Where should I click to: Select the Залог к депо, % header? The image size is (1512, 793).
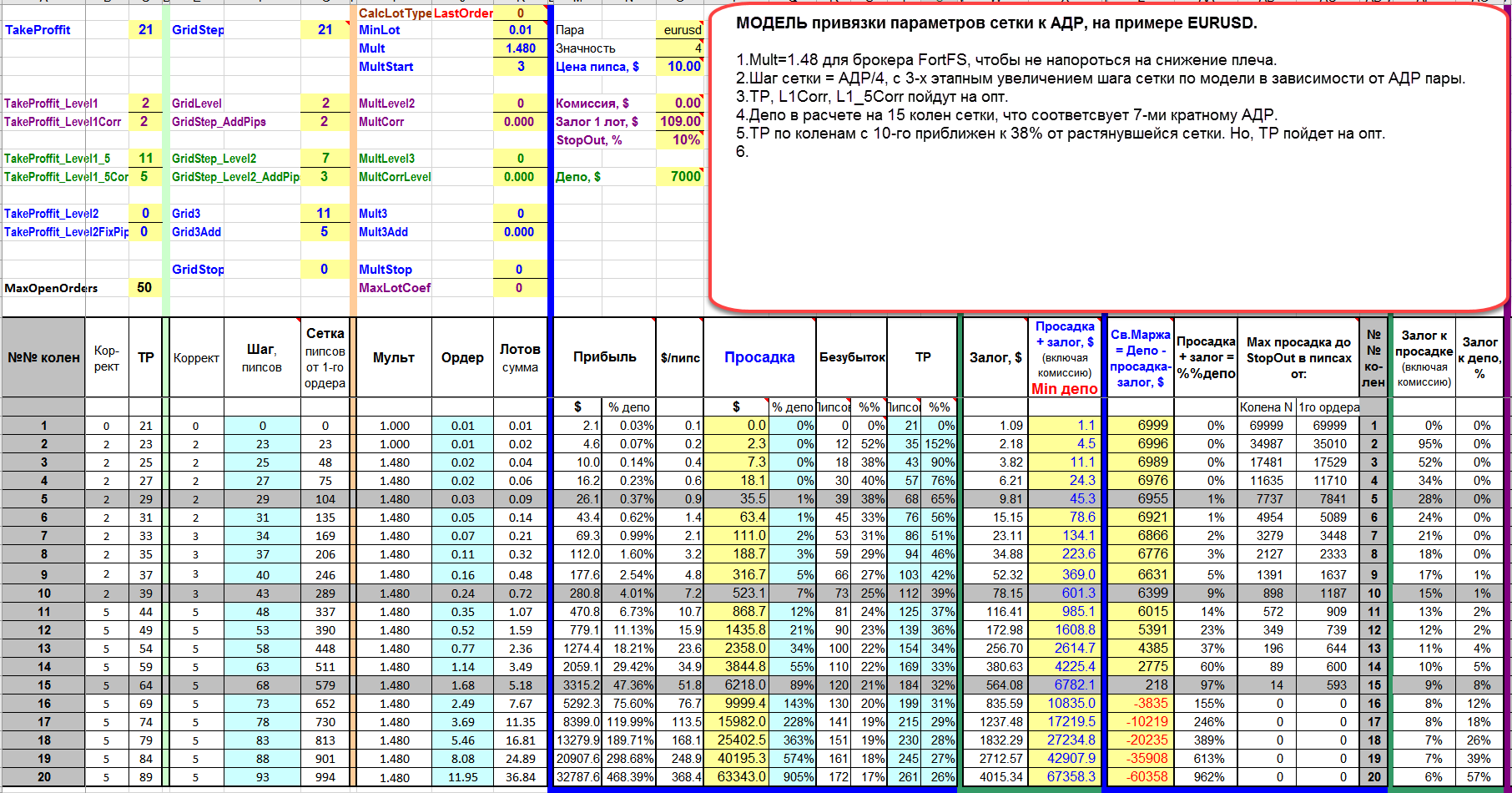(x=1480, y=357)
